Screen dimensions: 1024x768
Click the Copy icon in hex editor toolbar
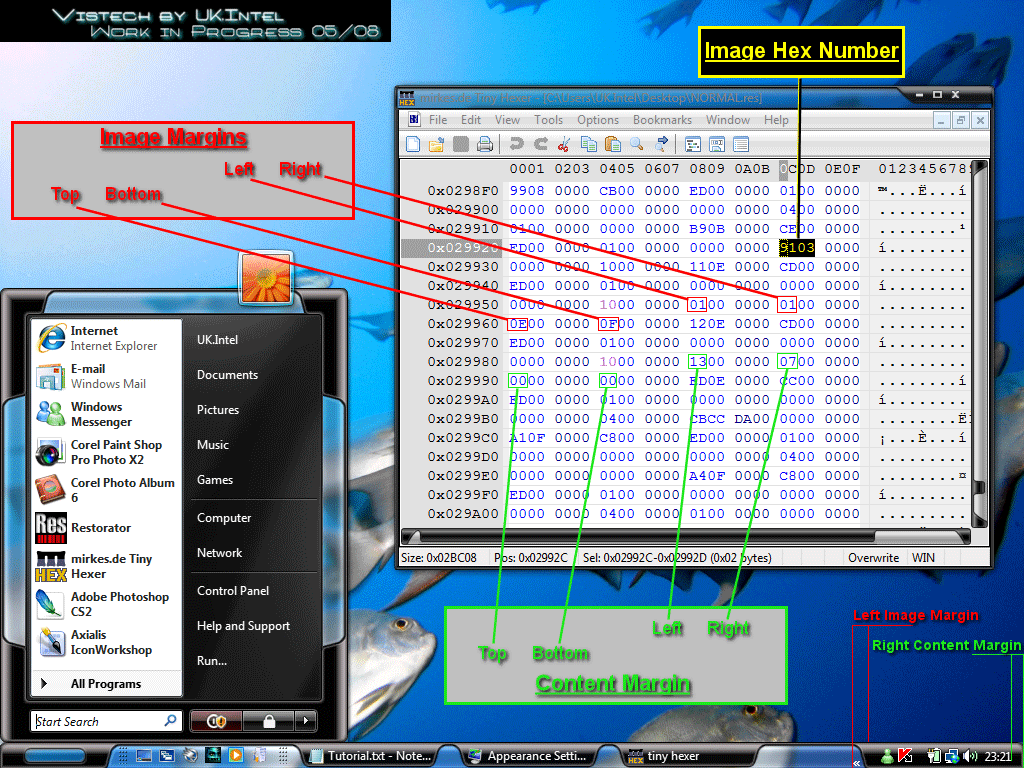(588, 144)
